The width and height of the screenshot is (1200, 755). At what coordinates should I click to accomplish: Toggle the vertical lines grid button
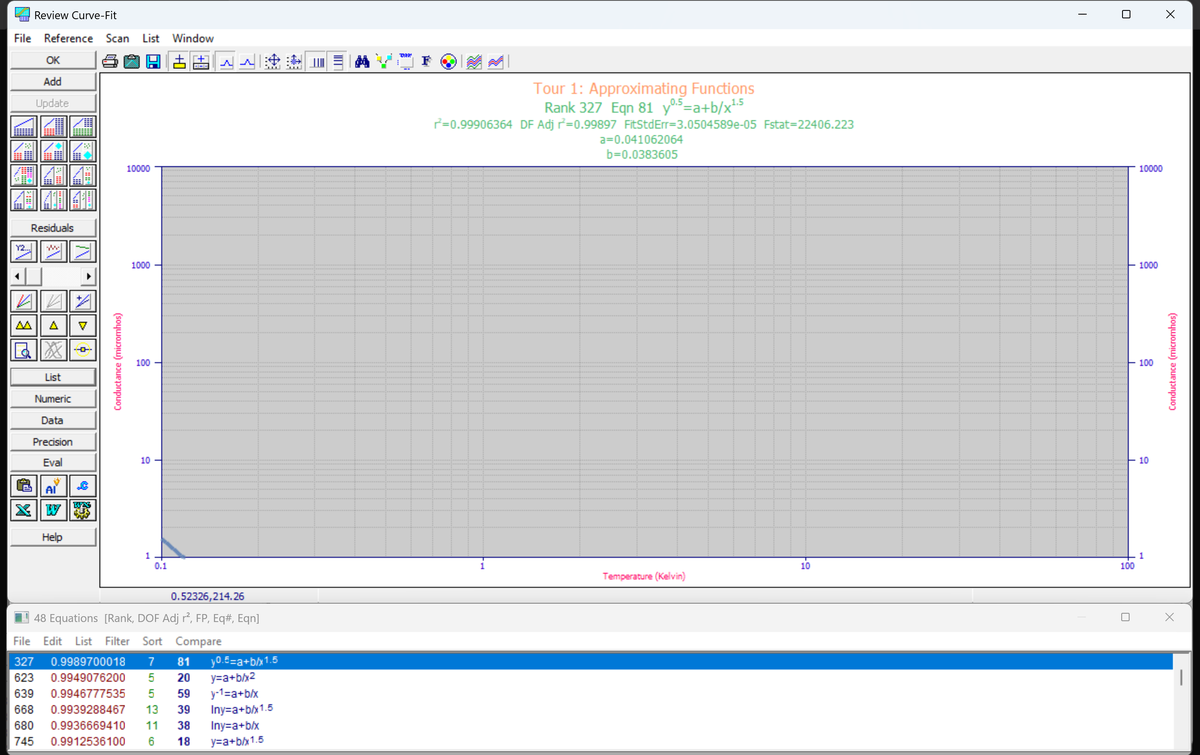(x=316, y=62)
